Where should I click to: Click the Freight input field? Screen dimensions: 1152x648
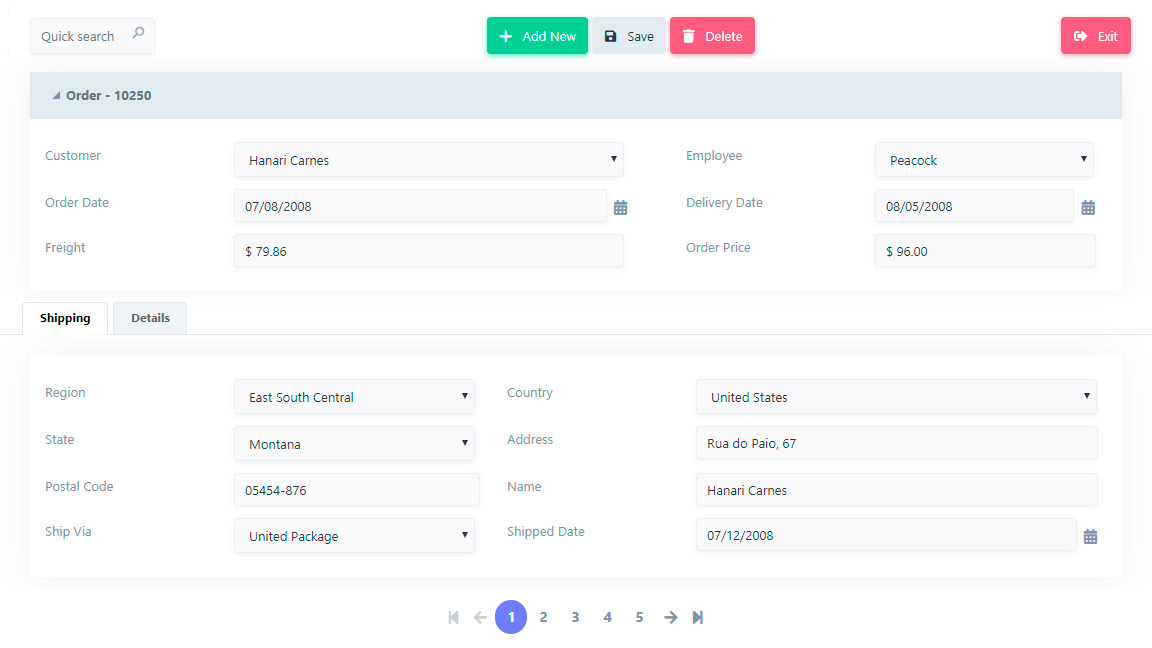428,251
